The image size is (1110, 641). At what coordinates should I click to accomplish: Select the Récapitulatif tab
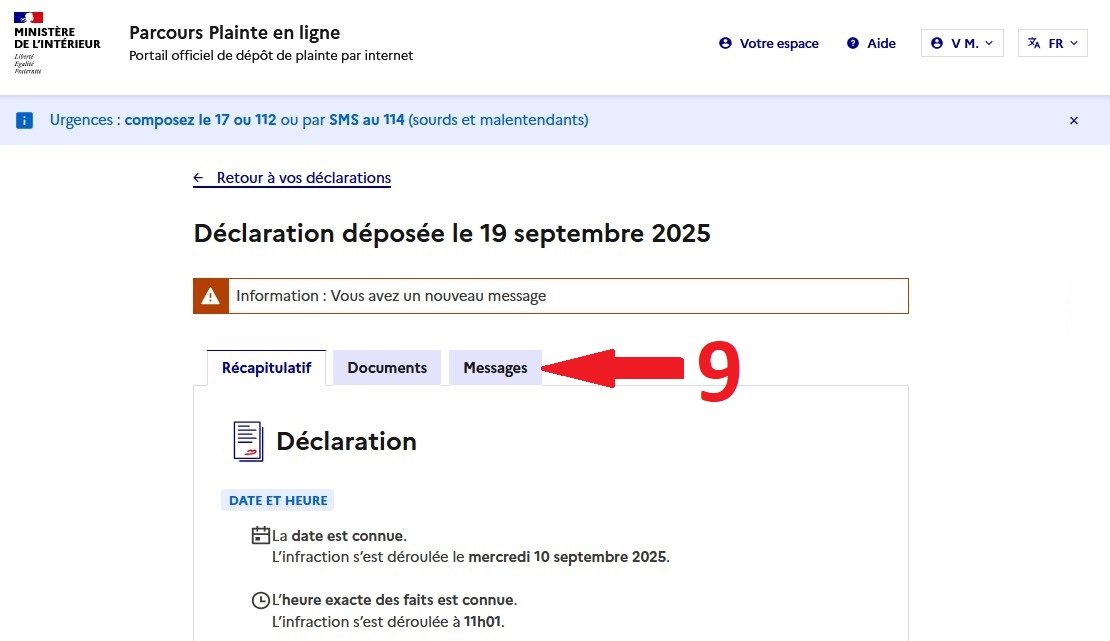[x=265, y=367]
